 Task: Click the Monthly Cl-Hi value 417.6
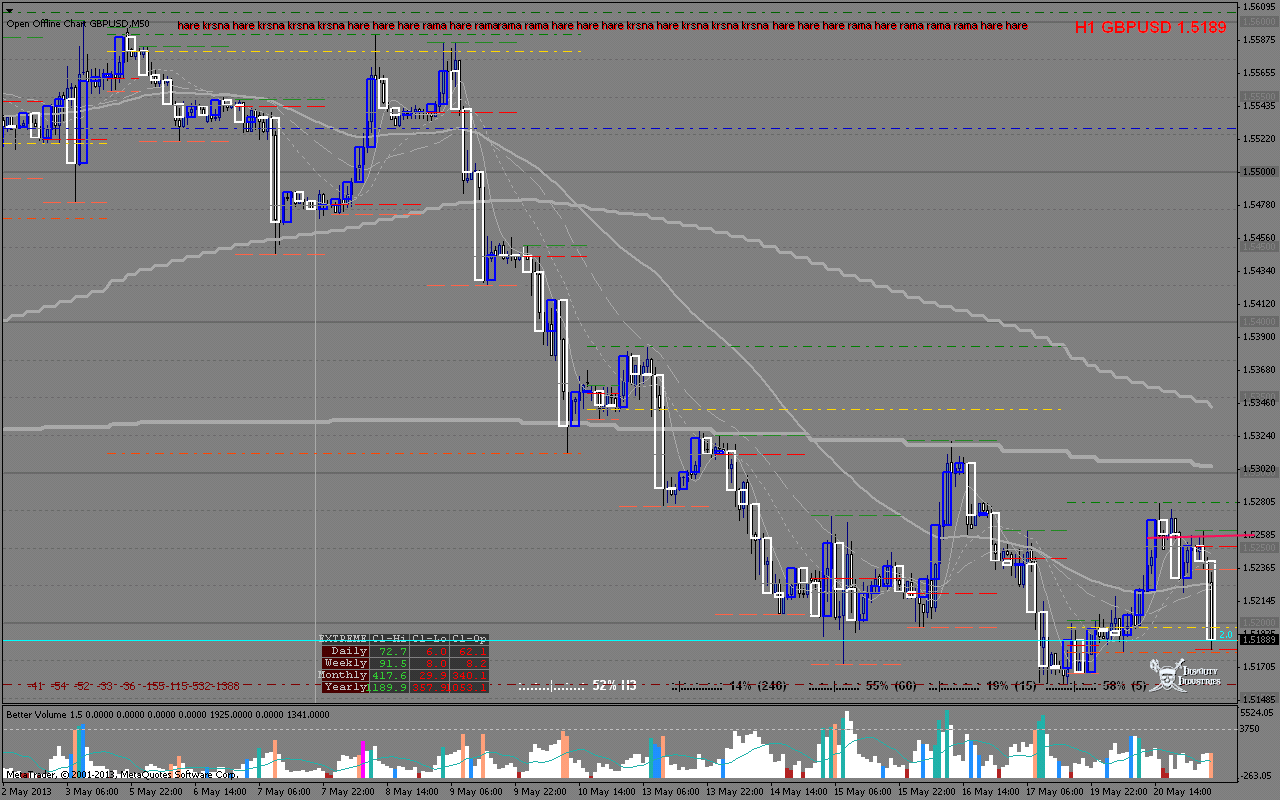tap(390, 675)
